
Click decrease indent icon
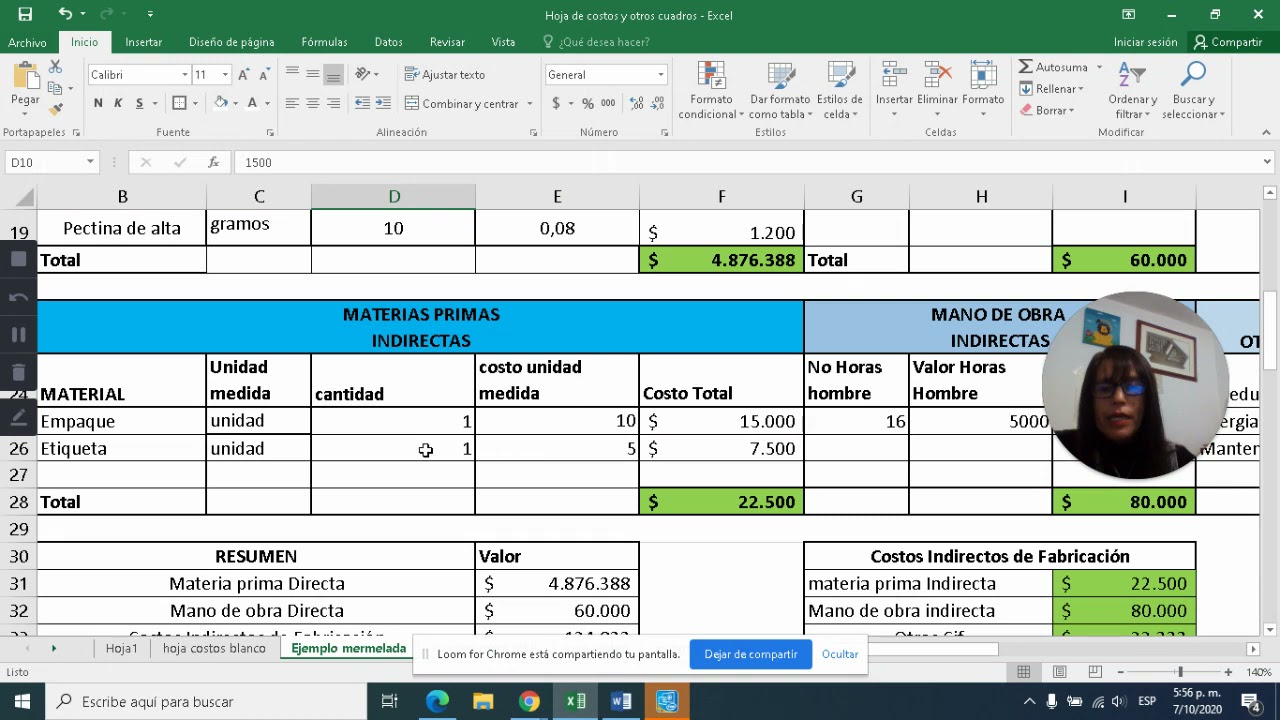[362, 103]
